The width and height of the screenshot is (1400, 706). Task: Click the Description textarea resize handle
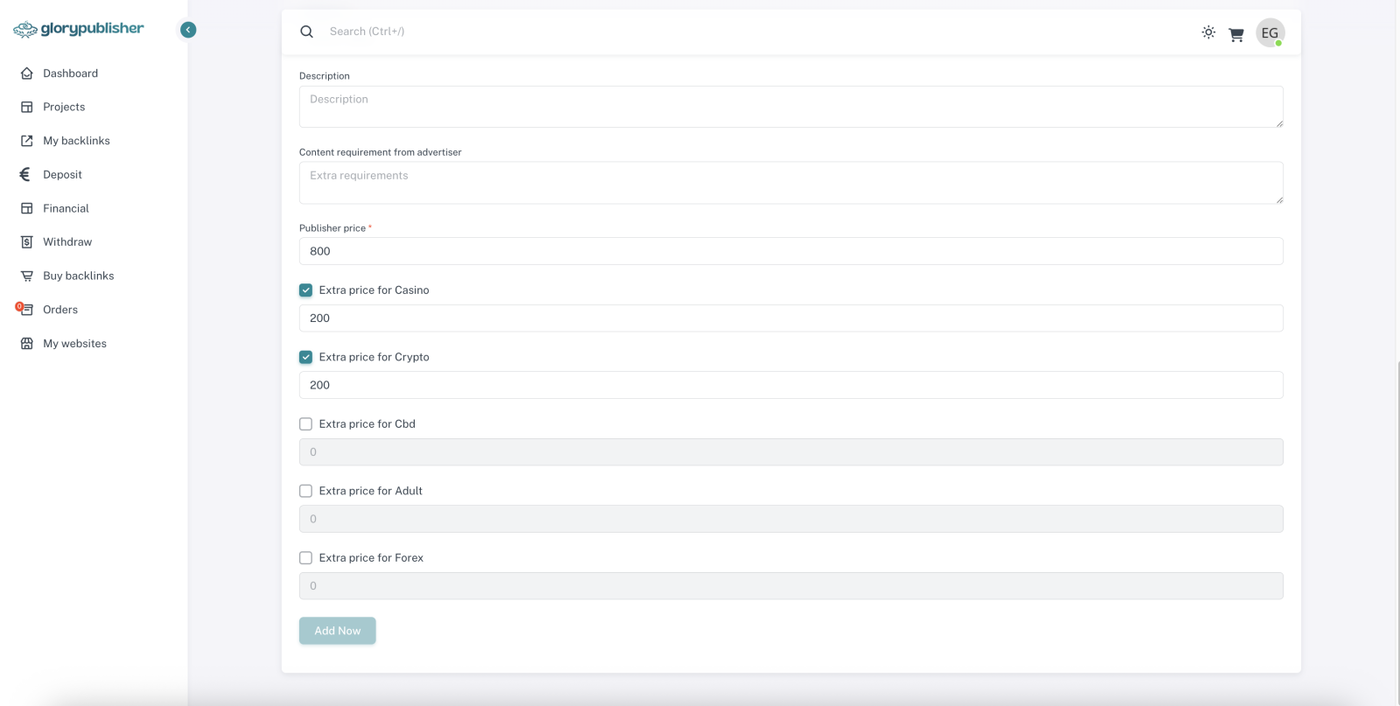(1279, 123)
